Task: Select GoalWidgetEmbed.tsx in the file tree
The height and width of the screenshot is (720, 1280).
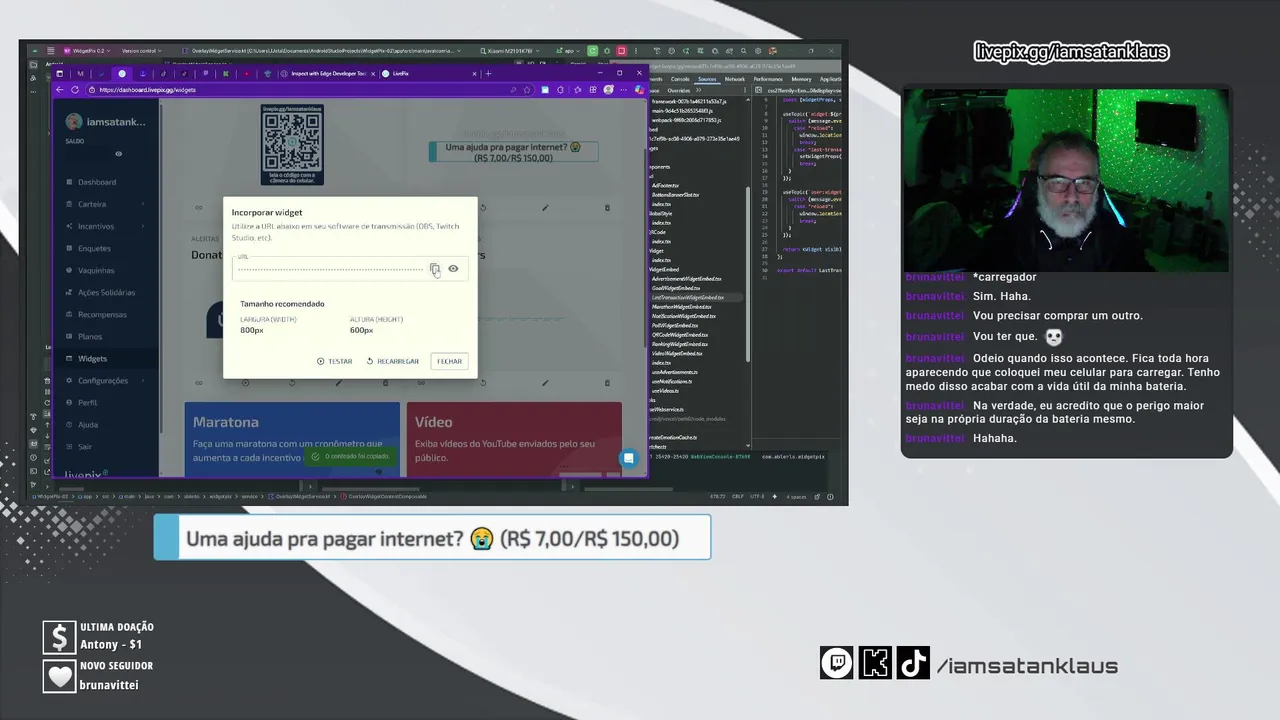Action: 677,288
